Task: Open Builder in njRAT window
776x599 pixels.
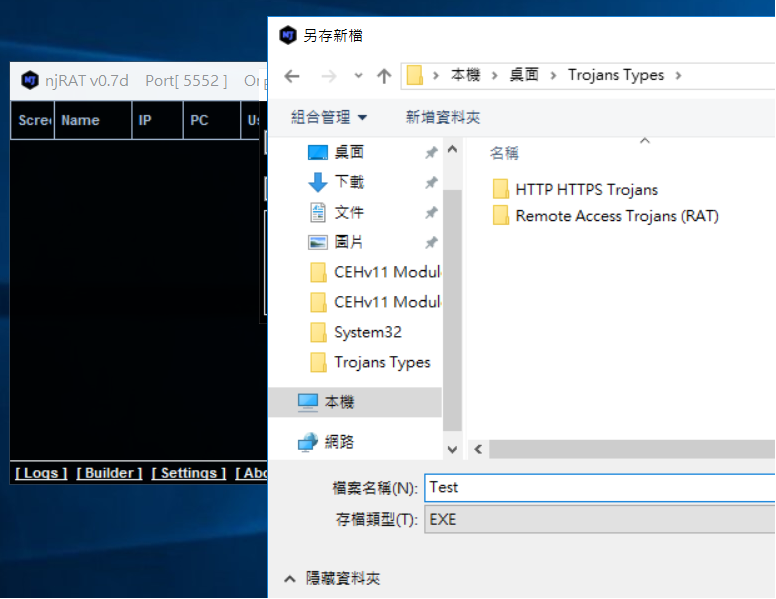Action: [109, 473]
